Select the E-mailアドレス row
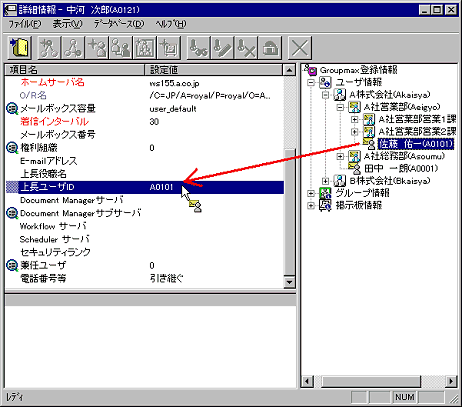 (x=145, y=161)
